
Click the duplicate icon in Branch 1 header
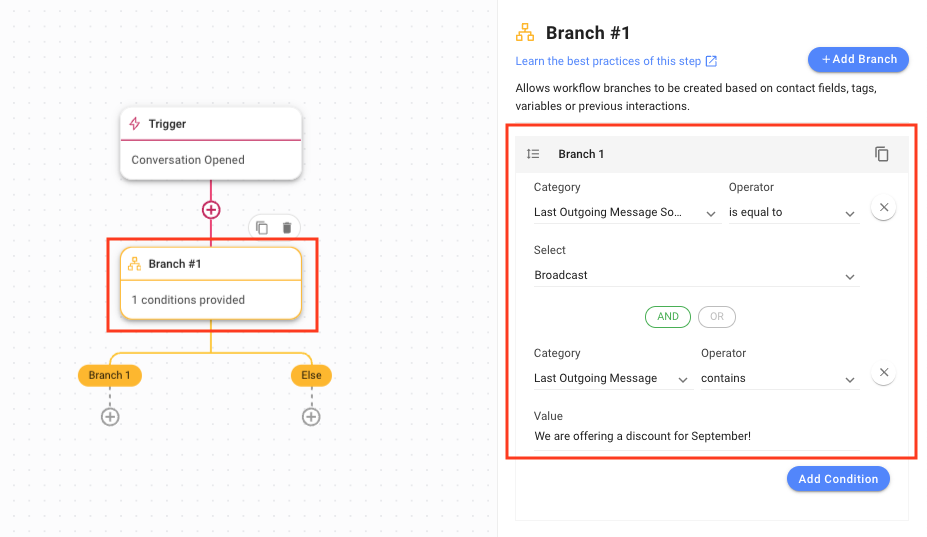click(x=881, y=154)
